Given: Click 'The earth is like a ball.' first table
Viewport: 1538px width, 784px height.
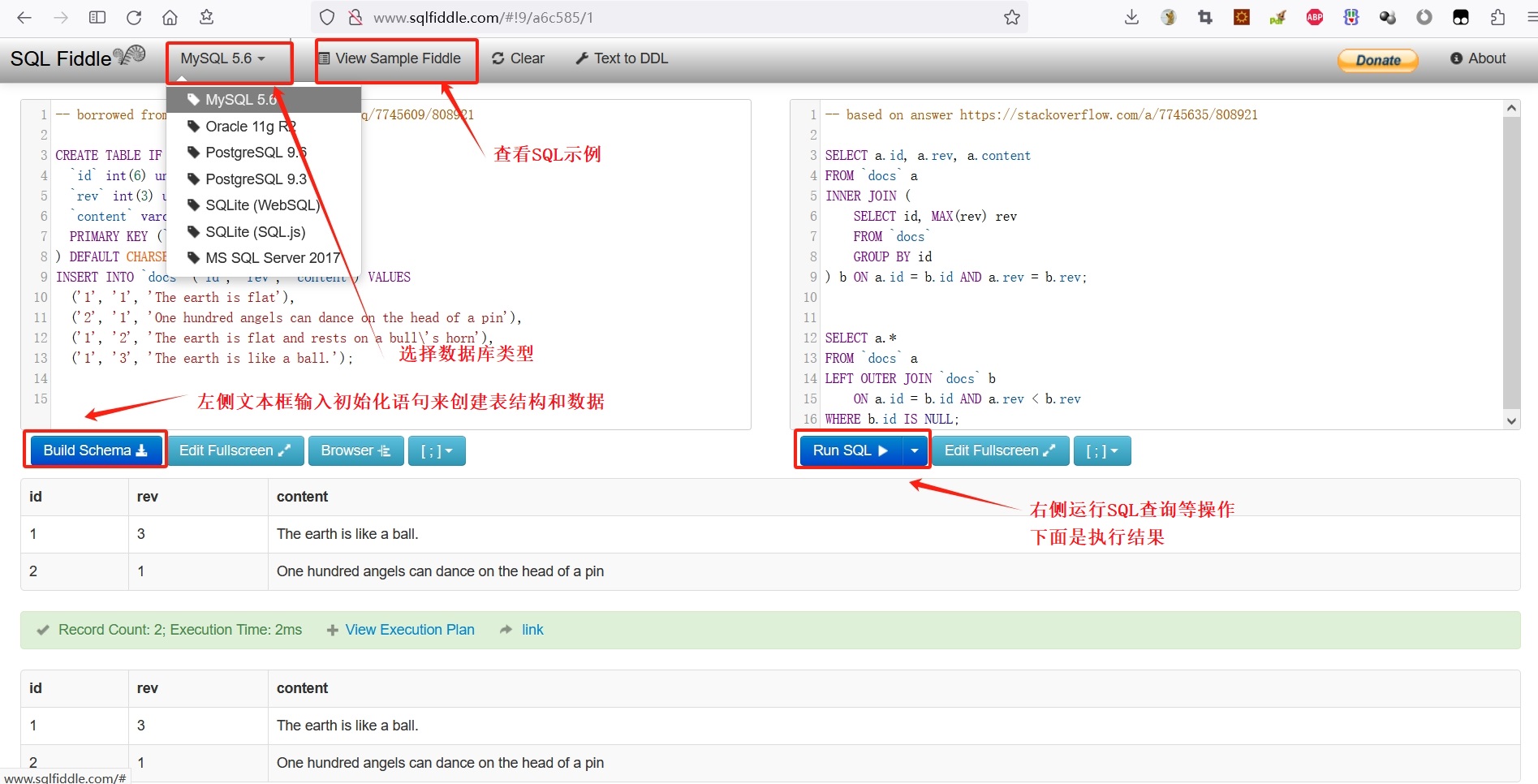Looking at the screenshot, I should pos(347,534).
